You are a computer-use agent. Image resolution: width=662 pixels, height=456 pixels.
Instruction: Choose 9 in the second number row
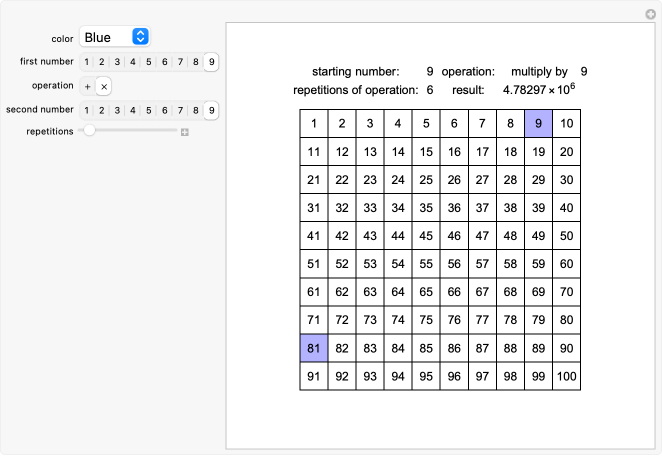coord(212,111)
